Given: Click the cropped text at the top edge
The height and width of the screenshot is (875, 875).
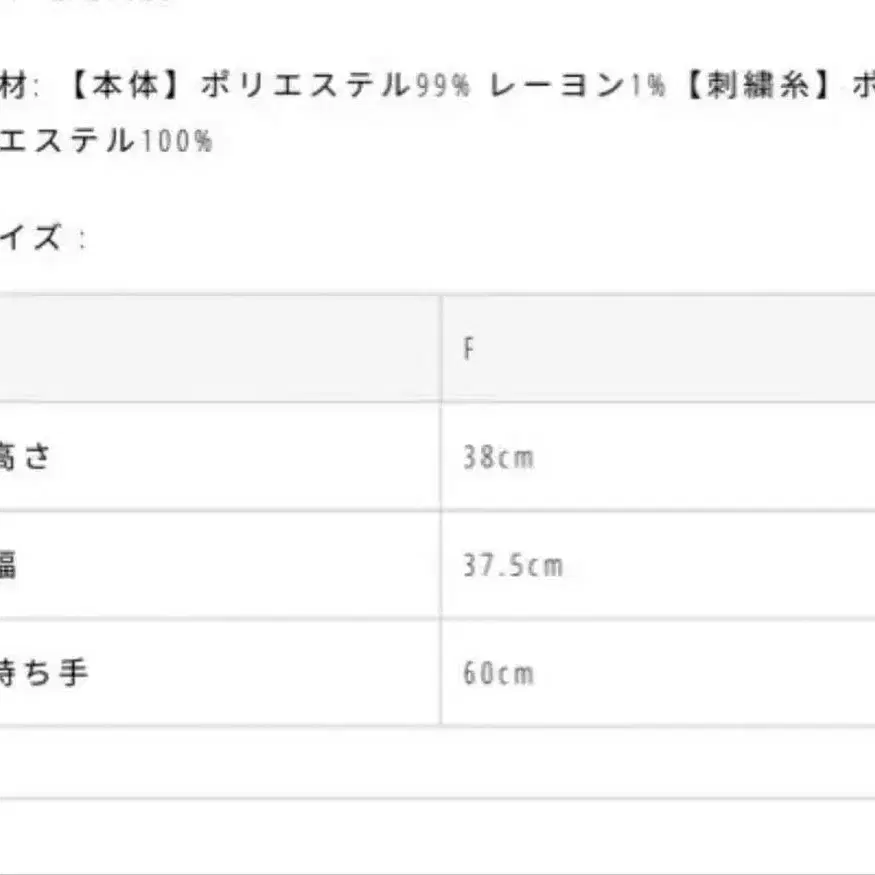Looking at the screenshot, I should tap(120, 3).
